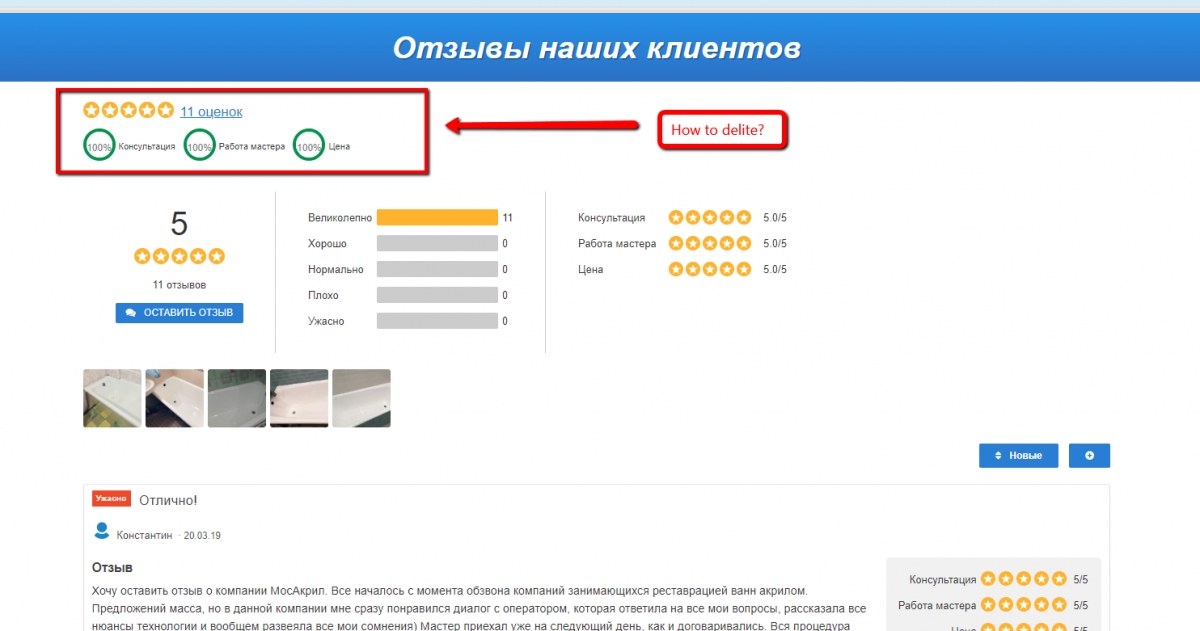Click the ОСТАВИТЬ ОТЗЫВ button

(x=179, y=313)
